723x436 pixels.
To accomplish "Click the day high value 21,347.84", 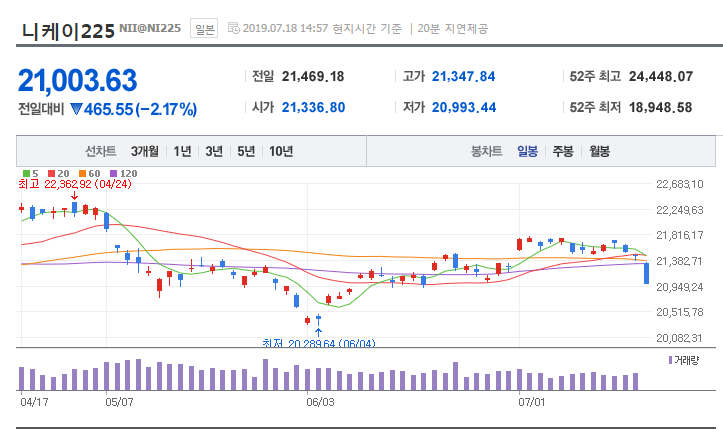I will (463, 77).
